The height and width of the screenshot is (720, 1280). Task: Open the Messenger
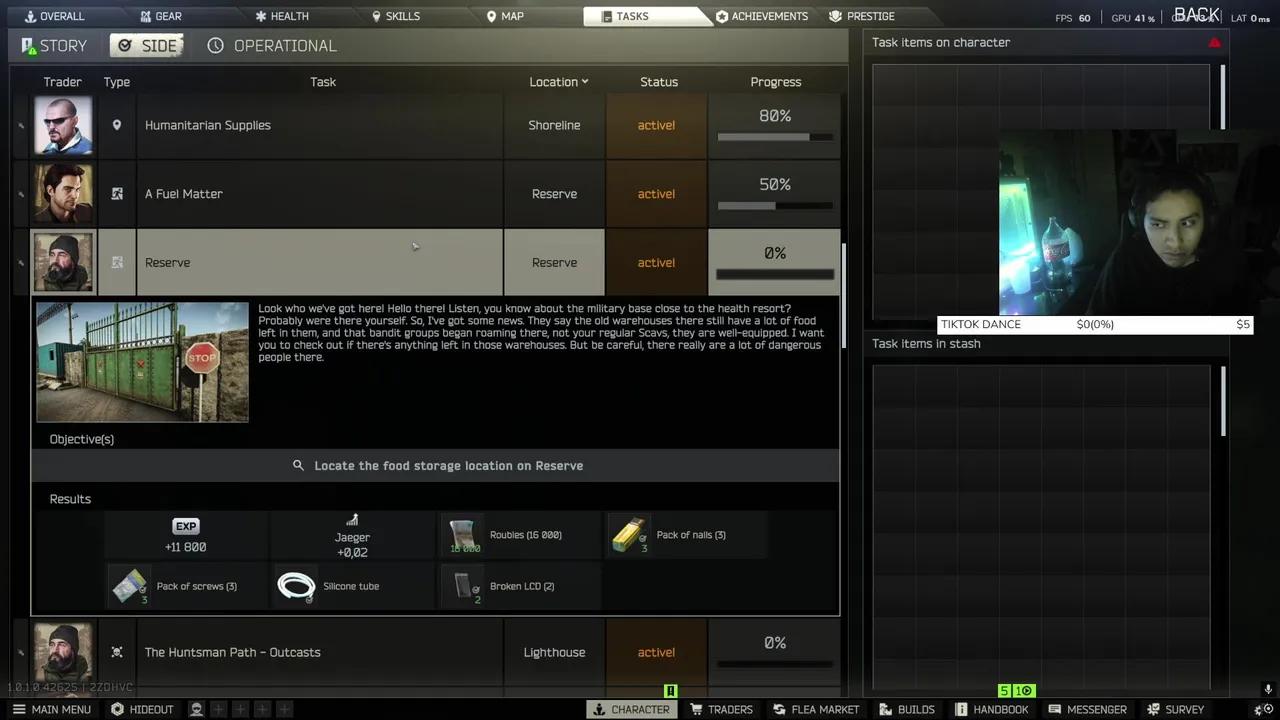click(x=1087, y=709)
